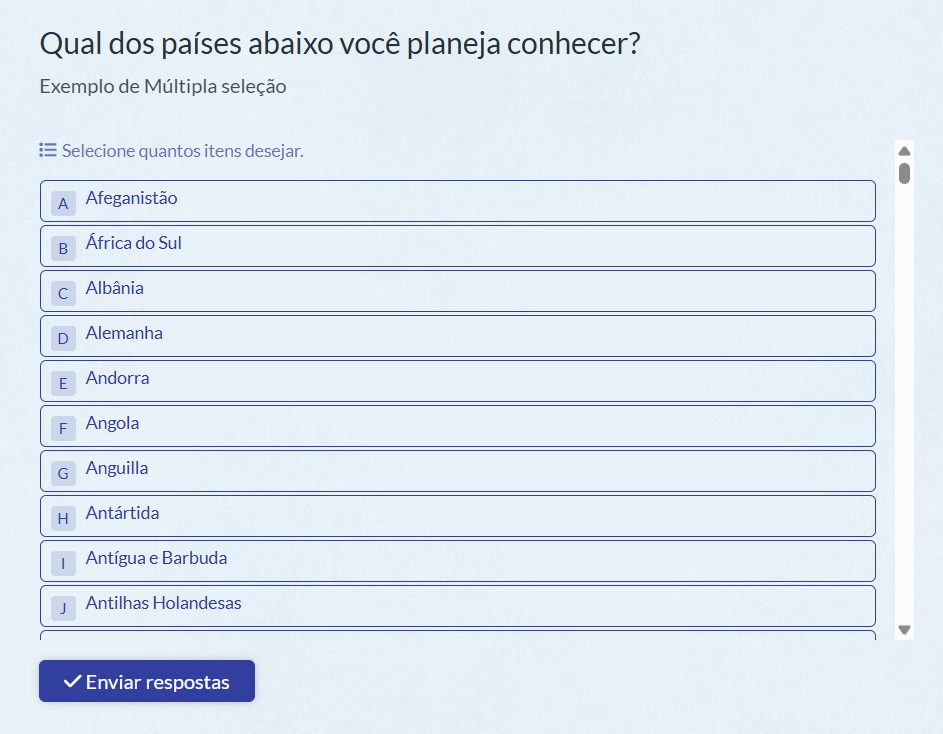The image size is (943, 734).
Task: Tick the Andorra option
Action: pos(458,381)
